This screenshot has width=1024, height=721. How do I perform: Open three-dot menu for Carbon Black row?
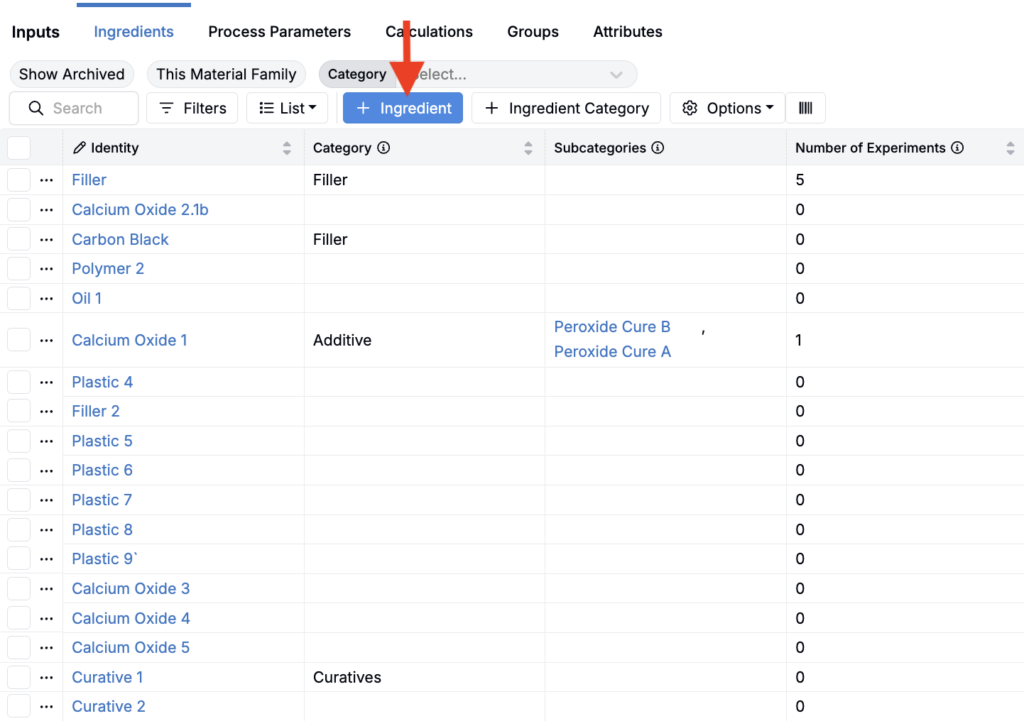point(46,240)
